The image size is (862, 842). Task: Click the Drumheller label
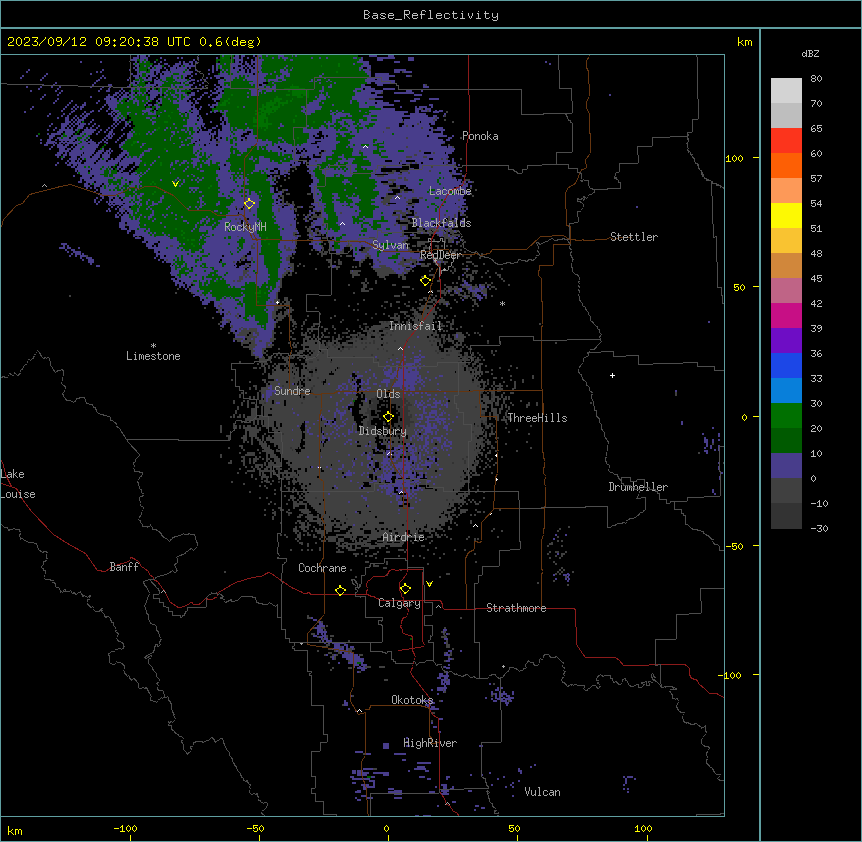(638, 487)
